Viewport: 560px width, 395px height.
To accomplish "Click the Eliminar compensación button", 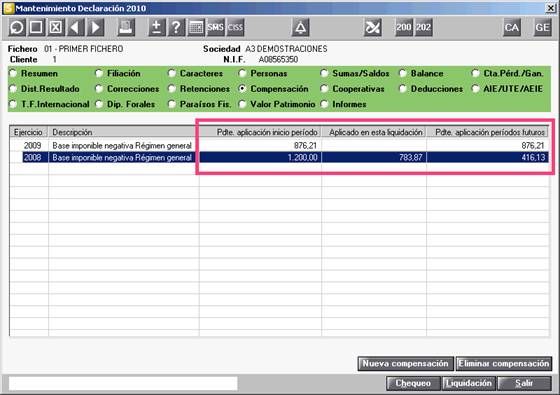I will [504, 364].
